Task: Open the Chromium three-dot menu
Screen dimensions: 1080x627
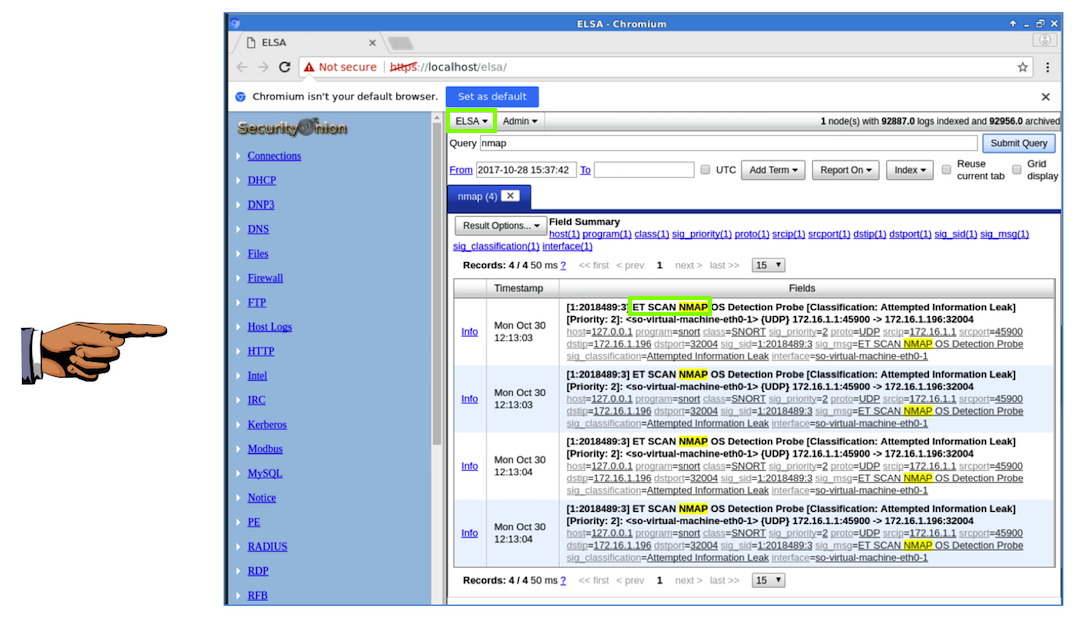Action: point(1047,67)
